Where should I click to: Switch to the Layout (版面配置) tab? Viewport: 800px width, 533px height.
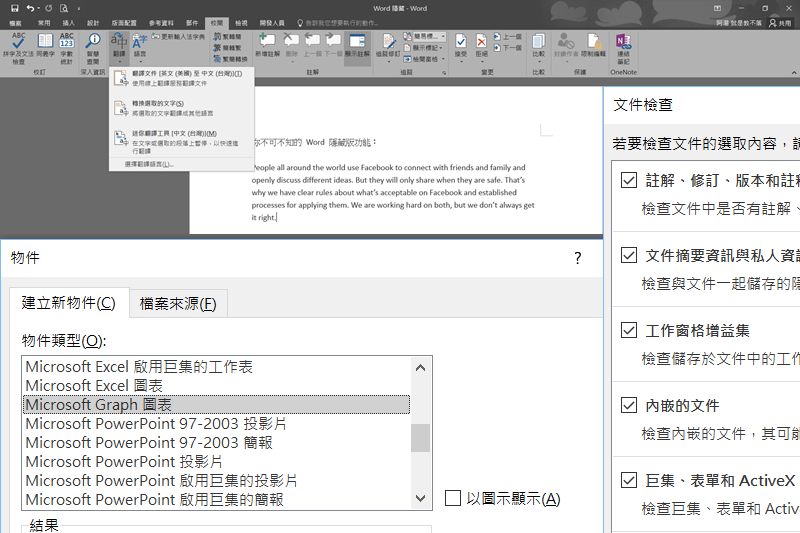[124, 23]
